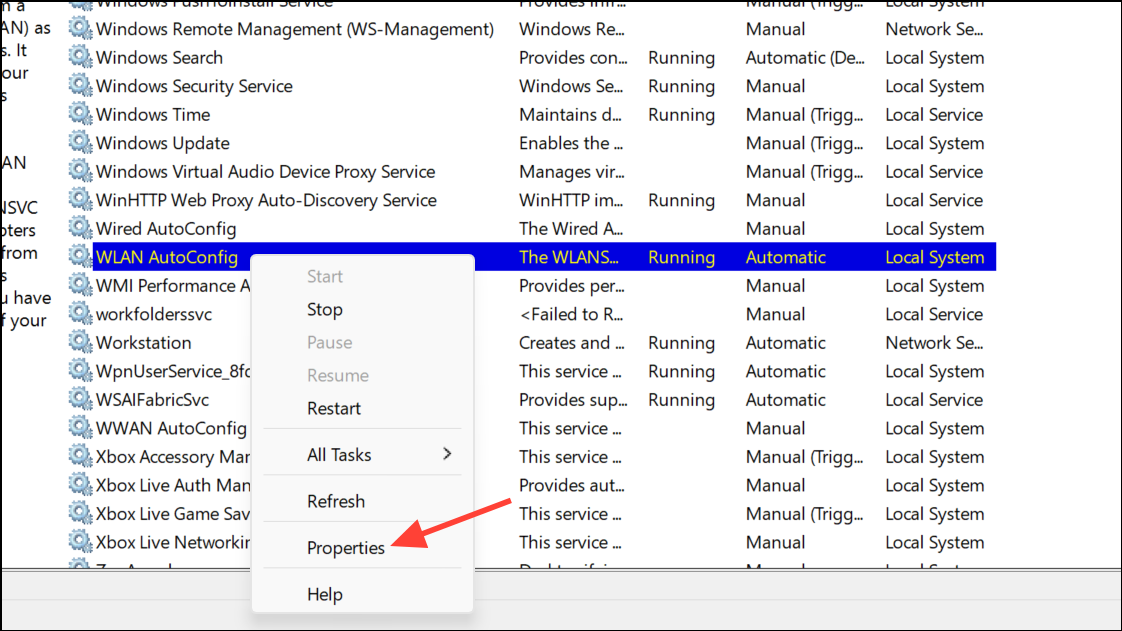Select Windows Virtual Audio Device Proxy Service
This screenshot has height=631, width=1122.
[x=265, y=172]
